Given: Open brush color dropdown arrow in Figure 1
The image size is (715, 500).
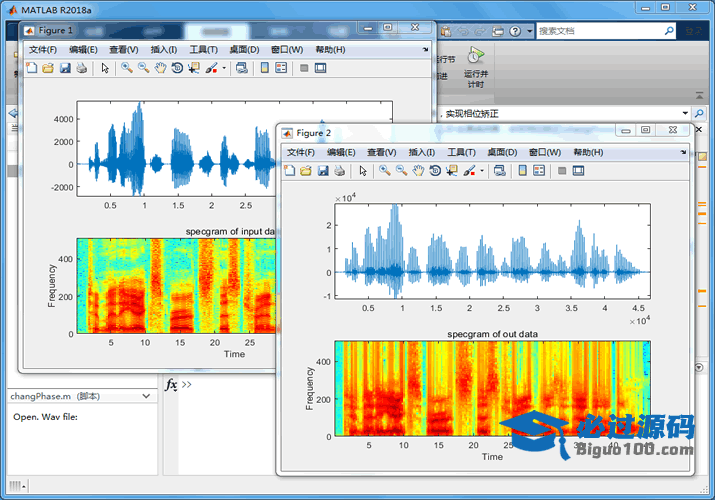Looking at the screenshot, I should pos(224,68).
